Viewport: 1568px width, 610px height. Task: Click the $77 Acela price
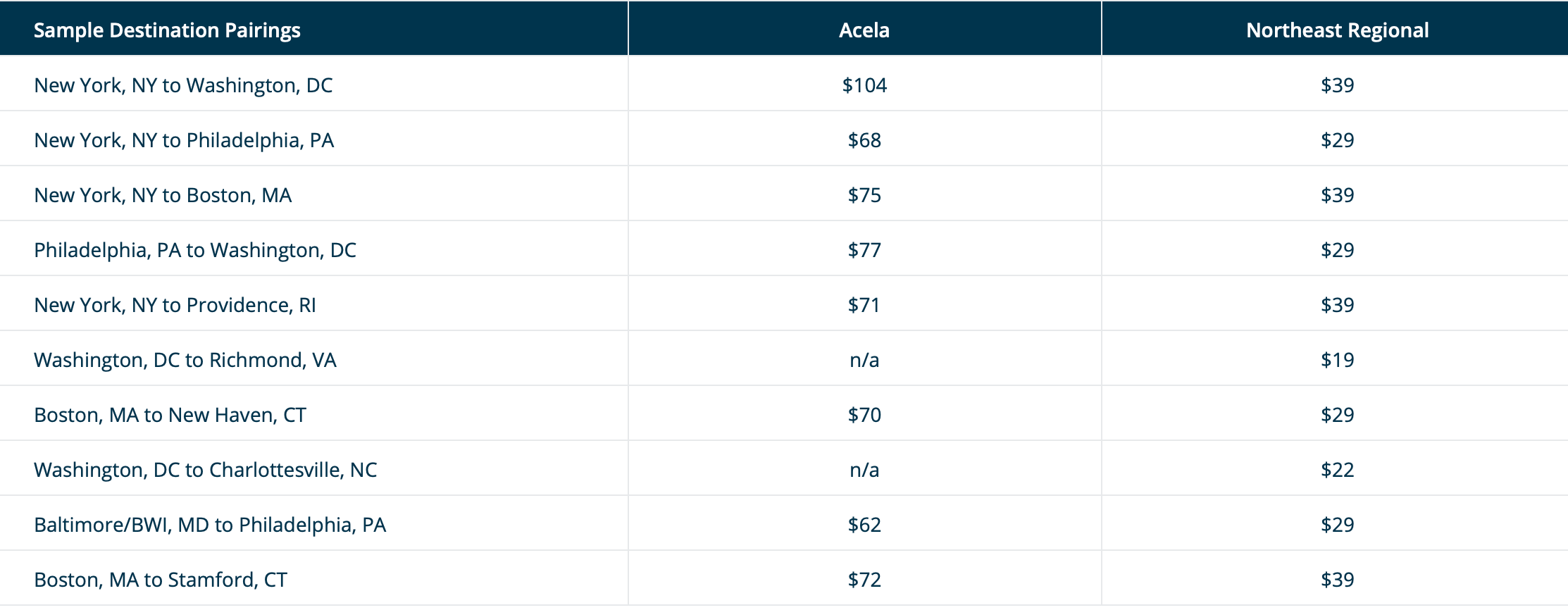click(x=864, y=250)
